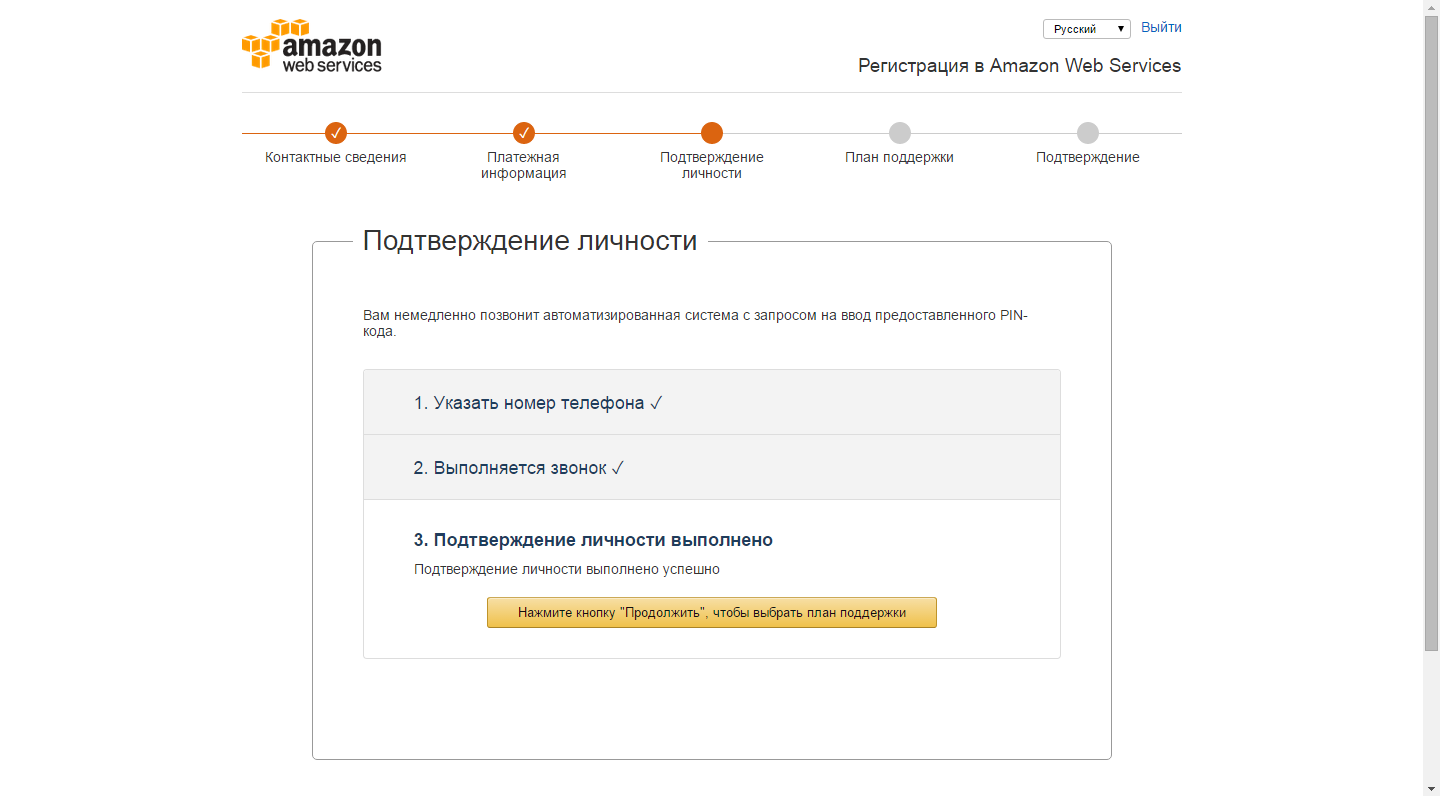Click the Подтверждение личности step label under the progress bar
This screenshot has width=1440, height=796.
coord(712,165)
